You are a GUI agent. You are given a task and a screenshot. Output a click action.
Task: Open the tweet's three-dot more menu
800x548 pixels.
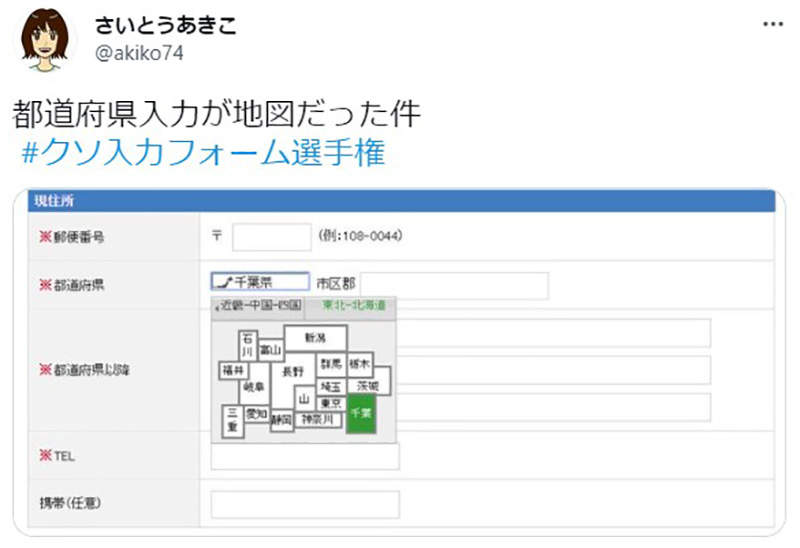[773, 23]
